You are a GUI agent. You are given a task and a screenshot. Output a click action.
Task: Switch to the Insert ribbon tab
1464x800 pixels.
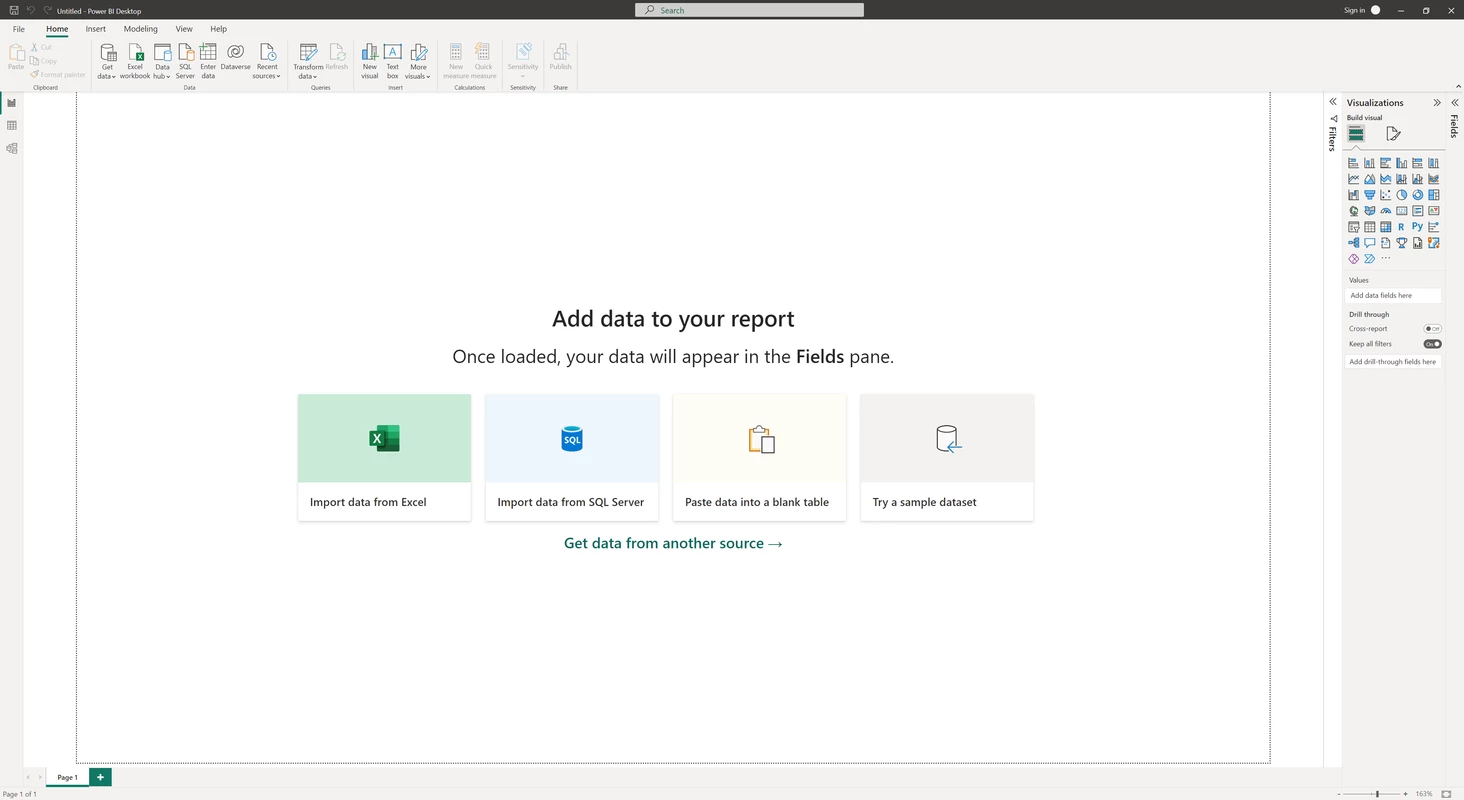coord(96,29)
